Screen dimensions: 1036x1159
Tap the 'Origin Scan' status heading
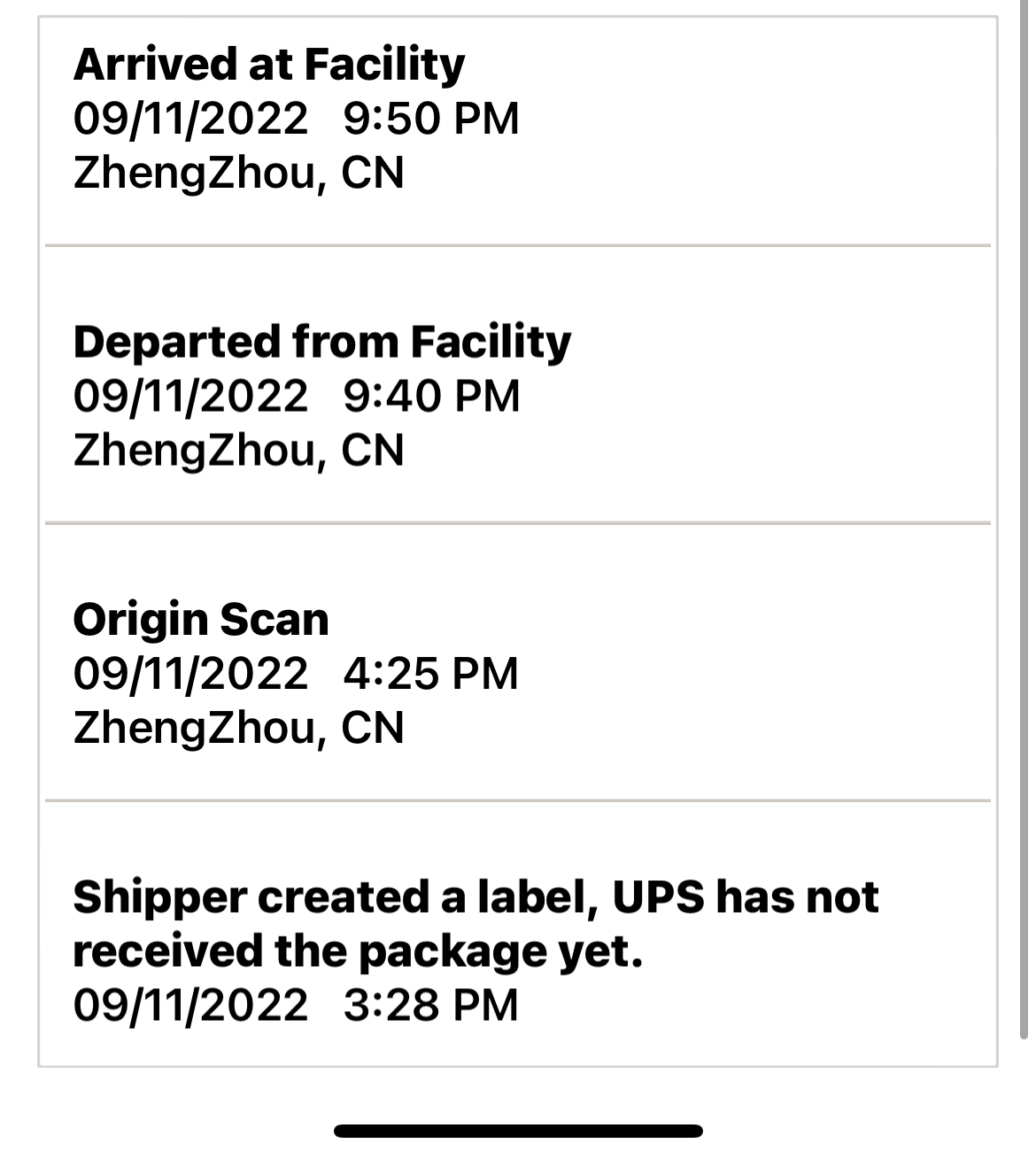point(201,620)
